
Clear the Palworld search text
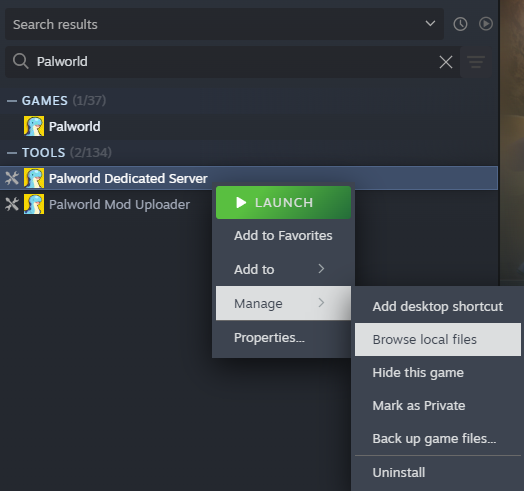pyautogui.click(x=446, y=62)
